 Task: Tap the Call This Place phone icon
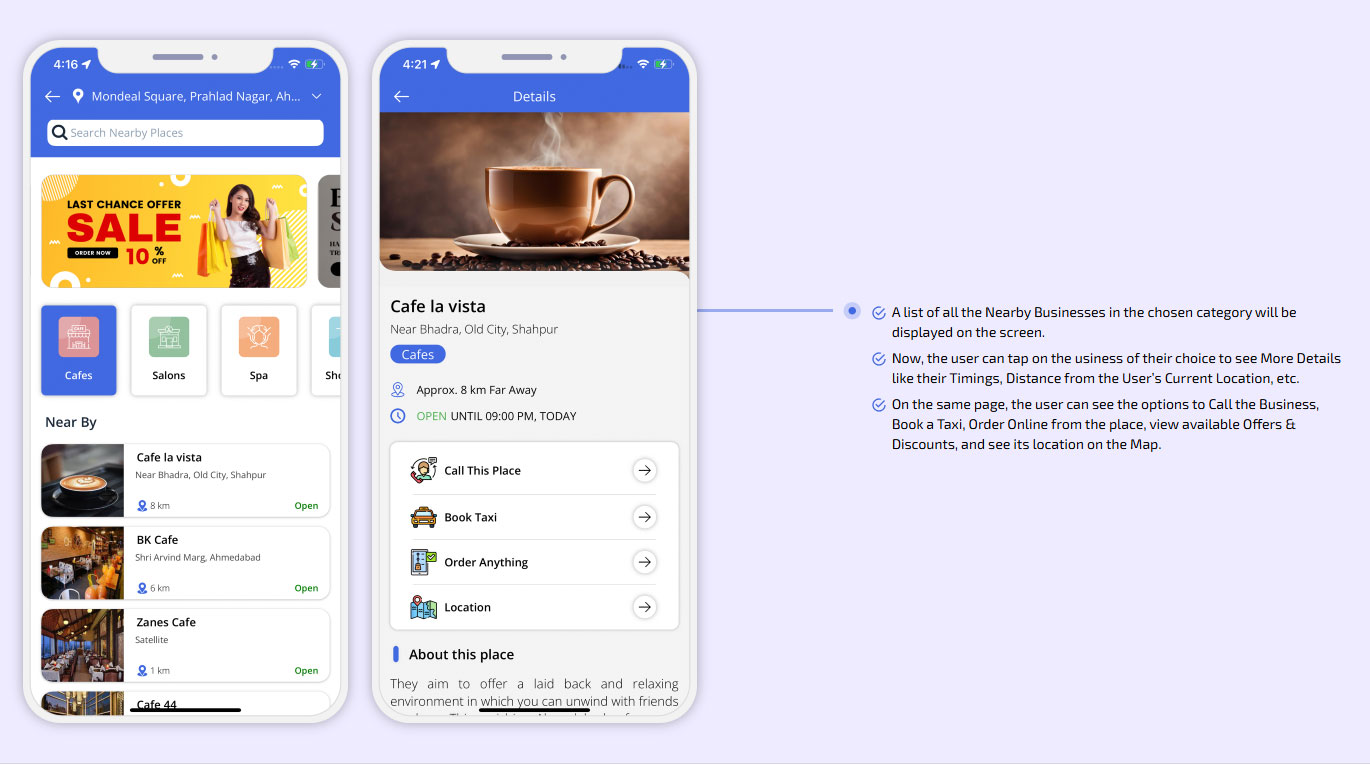tap(423, 471)
